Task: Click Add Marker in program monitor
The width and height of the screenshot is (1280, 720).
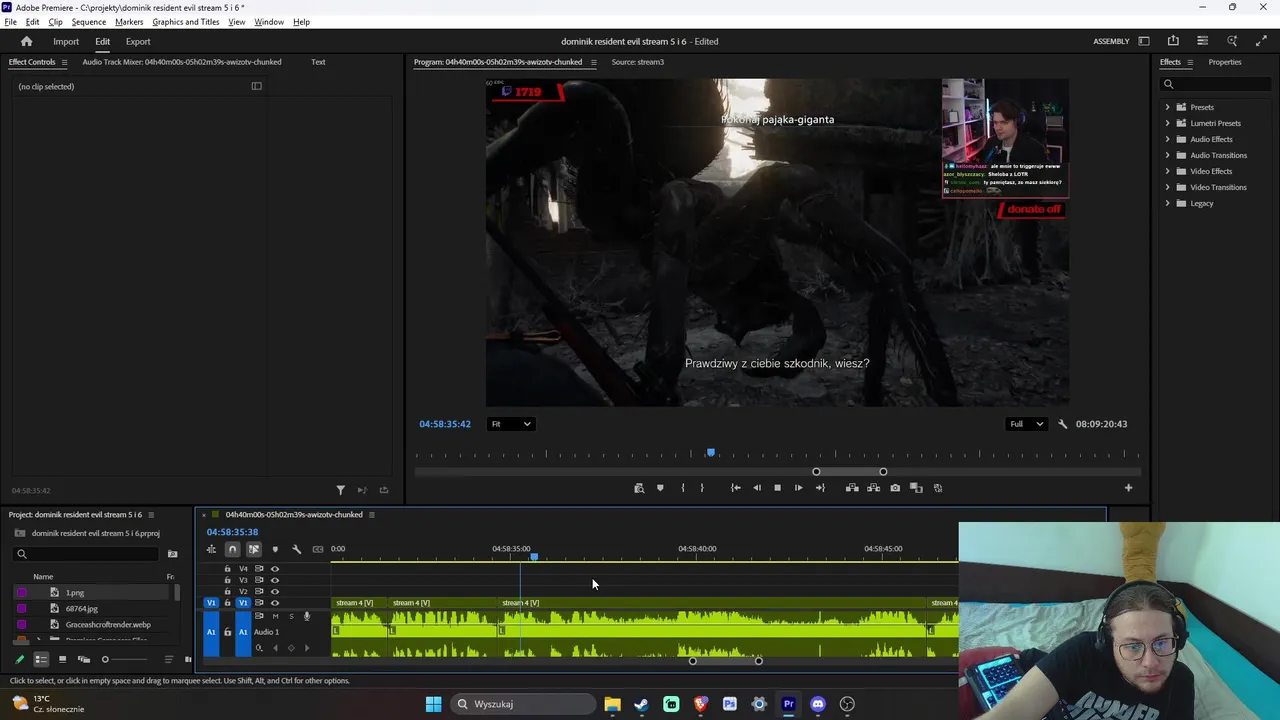Action: point(660,488)
